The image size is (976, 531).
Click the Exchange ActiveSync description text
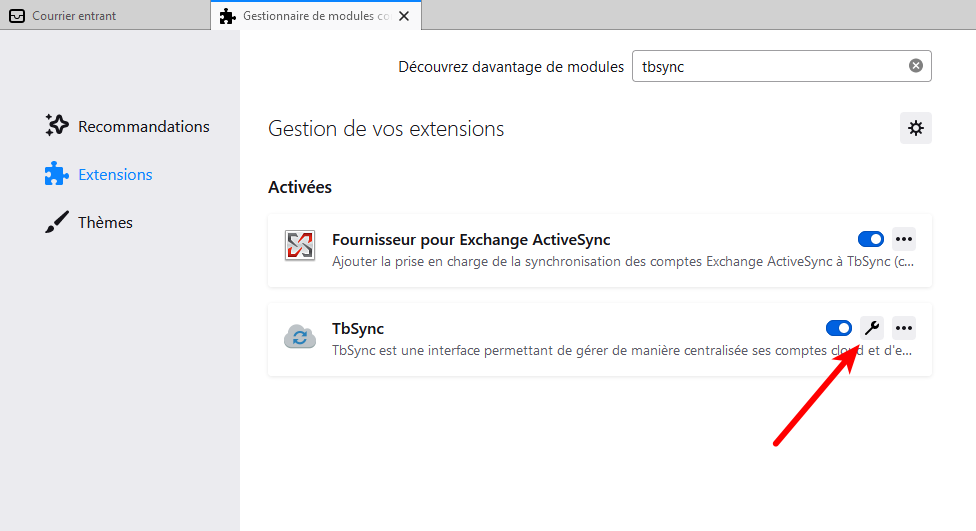(623, 261)
